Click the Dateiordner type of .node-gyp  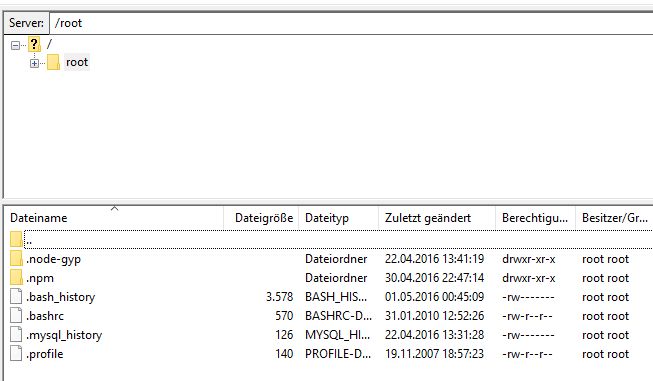point(336,259)
